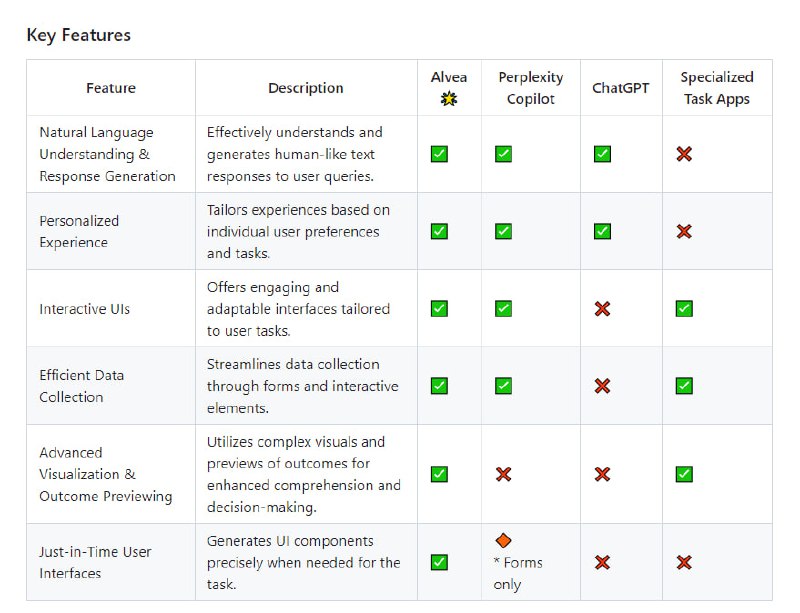800x613 pixels.
Task: Click the orange diamond in Just-in-Time User Interfaces row
Action: click(503, 541)
